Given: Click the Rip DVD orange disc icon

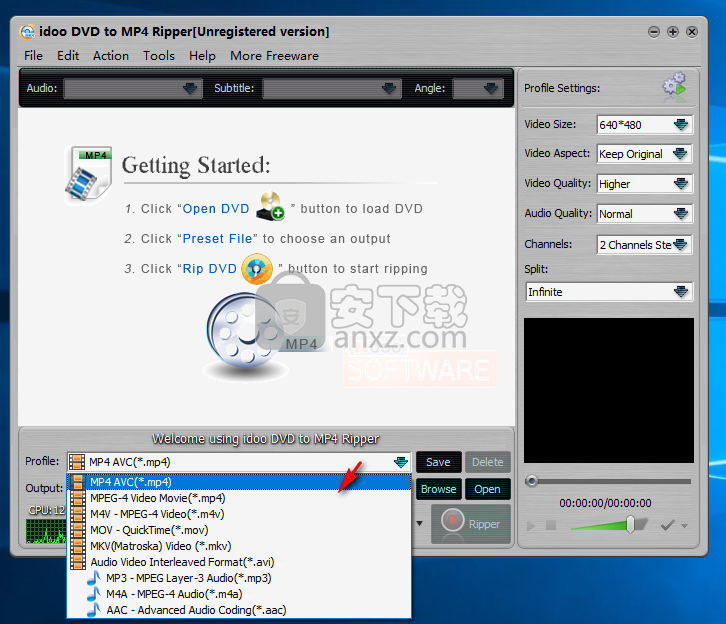Looking at the screenshot, I should click(257, 268).
